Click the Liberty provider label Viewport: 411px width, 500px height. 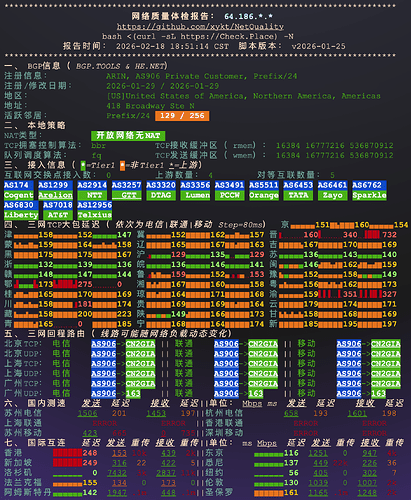pyautogui.click(x=21, y=215)
